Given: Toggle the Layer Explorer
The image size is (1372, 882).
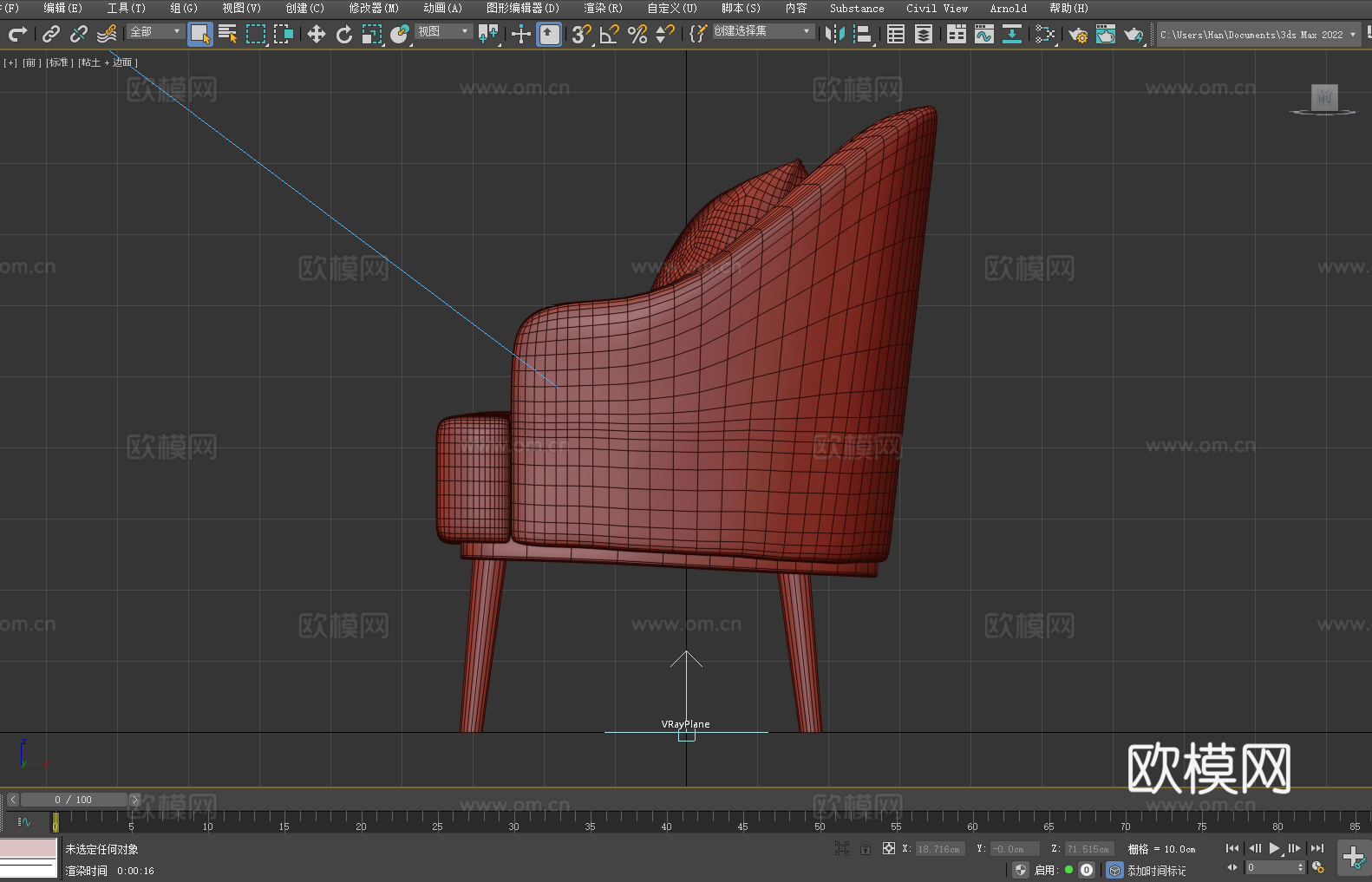Looking at the screenshot, I should click(x=924, y=34).
